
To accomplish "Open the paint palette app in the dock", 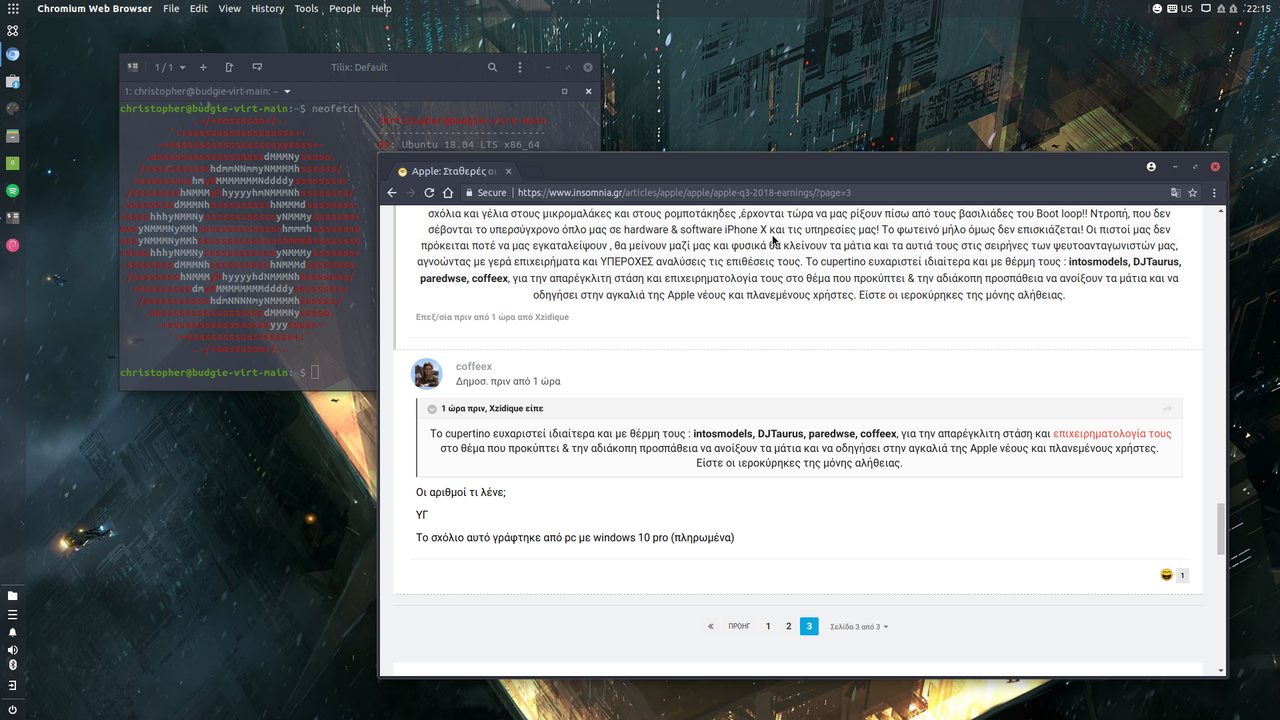I will (12, 108).
